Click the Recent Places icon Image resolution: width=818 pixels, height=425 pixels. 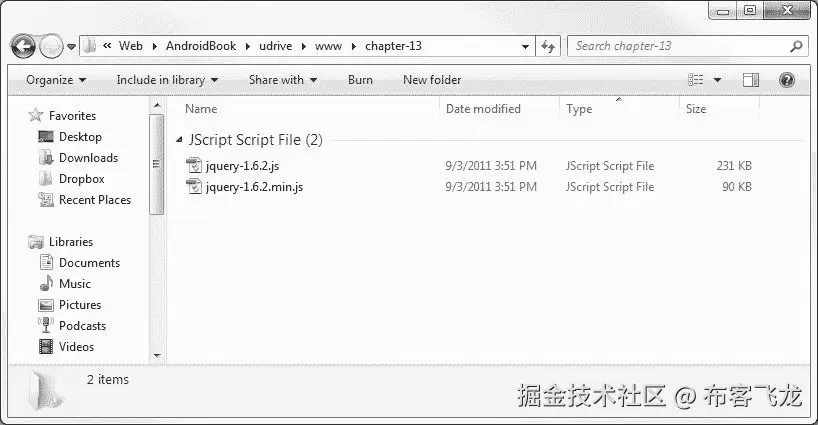[x=46, y=200]
